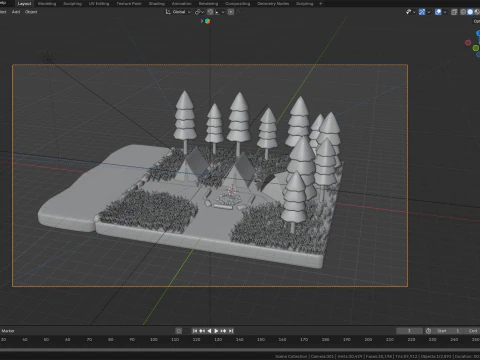The image size is (480, 360).
Task: Click the colorful add-on icon below header
Action: click(x=207, y=21)
